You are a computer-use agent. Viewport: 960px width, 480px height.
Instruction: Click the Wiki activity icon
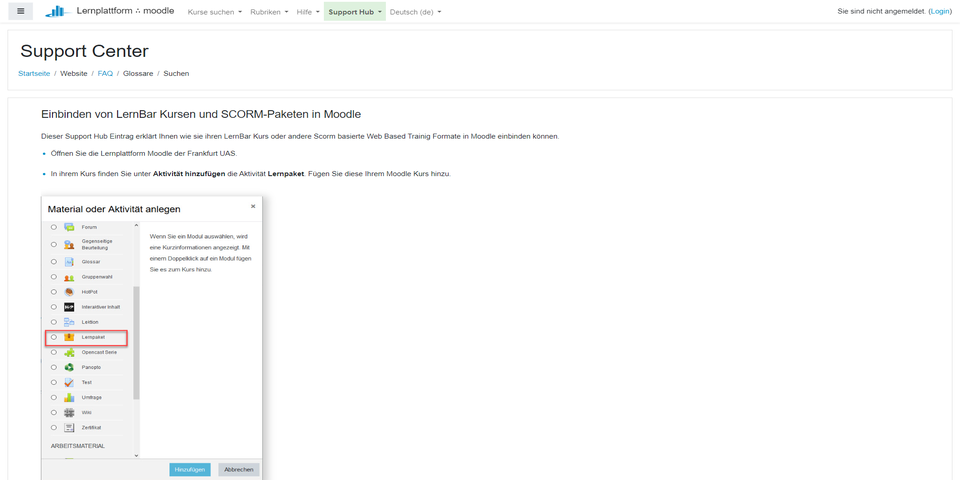point(69,413)
